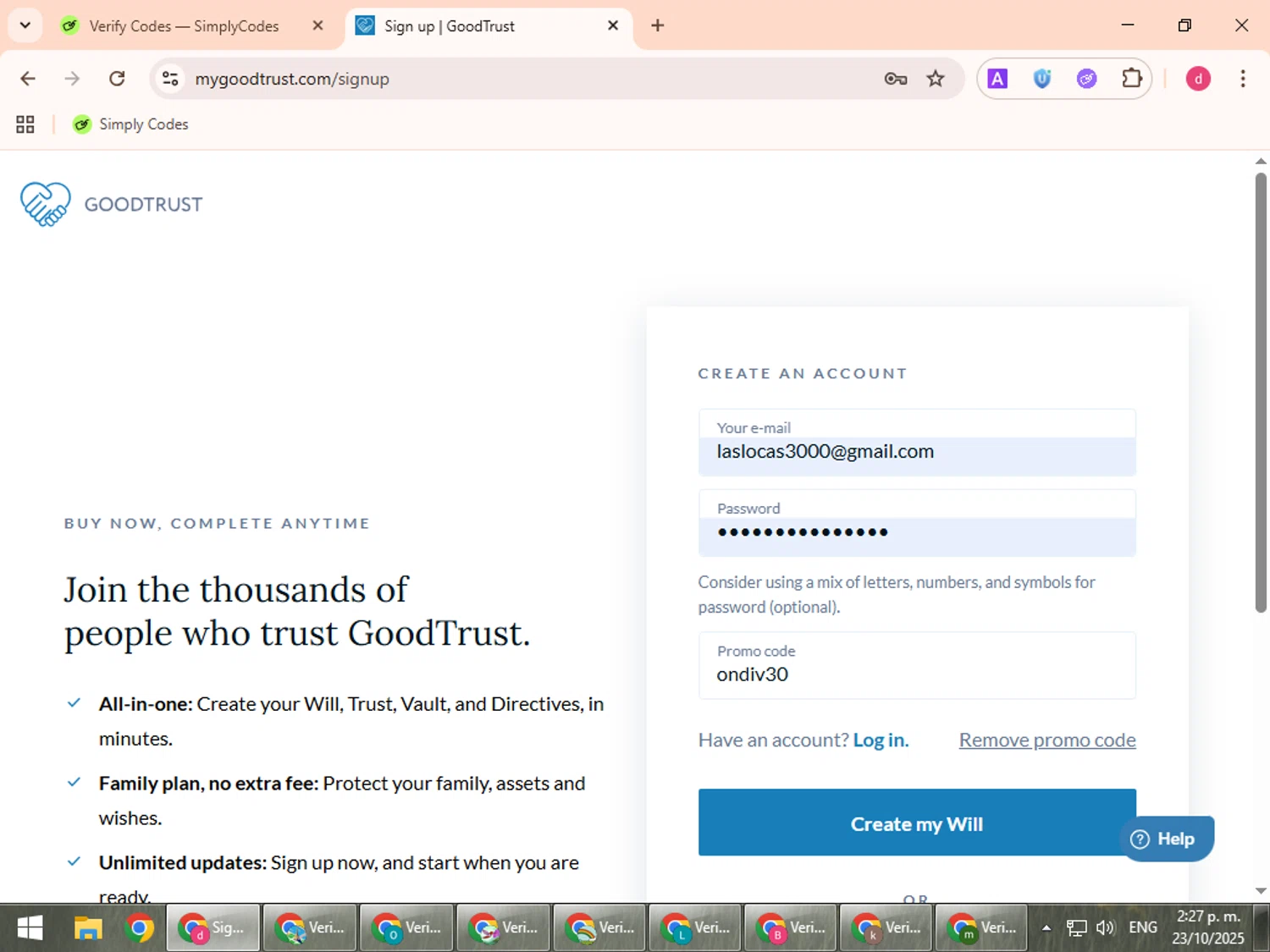
Task: Click the CREATE AN ACCOUNT heading
Action: click(x=803, y=373)
